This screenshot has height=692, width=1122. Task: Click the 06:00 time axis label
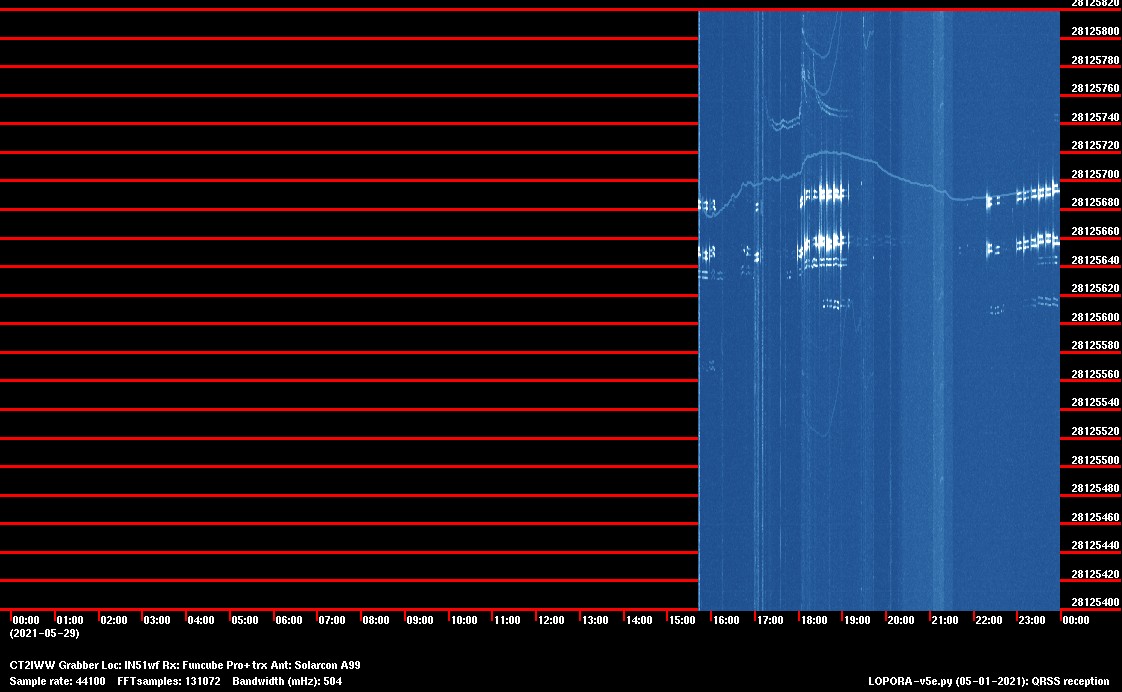289,620
